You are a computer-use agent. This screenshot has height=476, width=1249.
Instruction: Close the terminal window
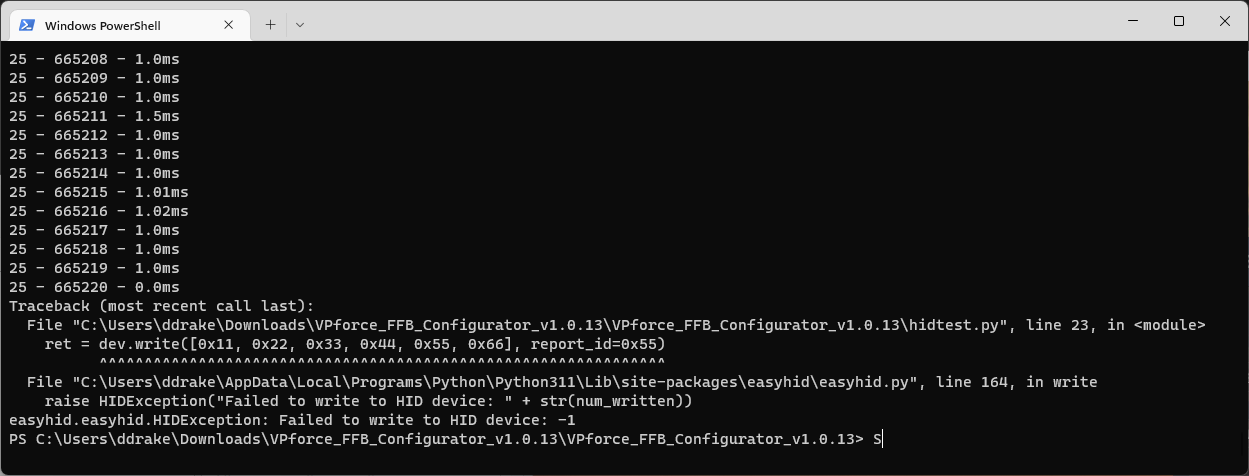tap(1225, 21)
